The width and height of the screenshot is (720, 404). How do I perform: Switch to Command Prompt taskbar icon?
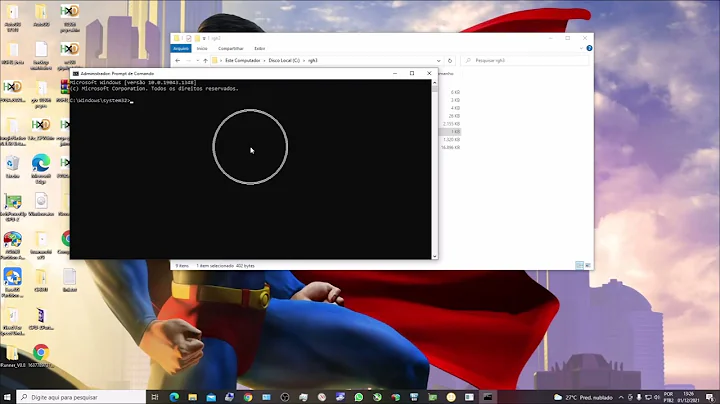pyautogui.click(x=488, y=397)
